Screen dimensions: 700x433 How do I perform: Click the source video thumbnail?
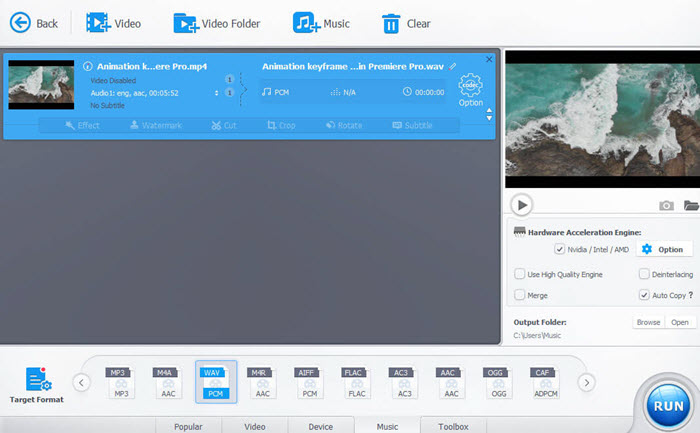pos(41,85)
